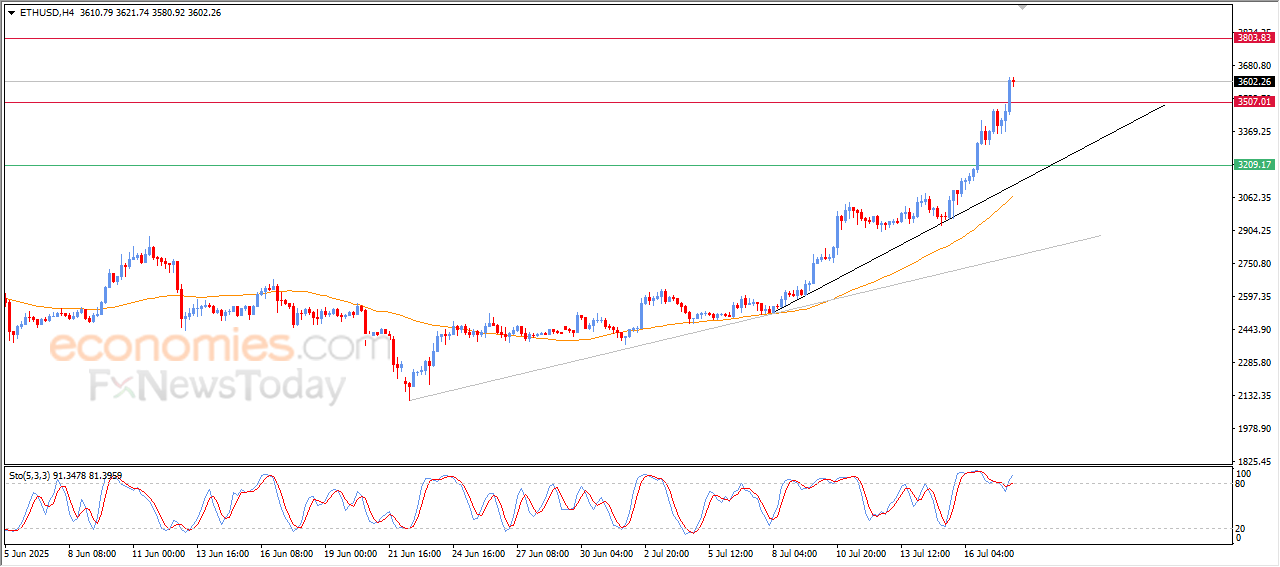The height and width of the screenshot is (567, 1280).
Task: Click the 2904.25 price axis value
Action: (x=1253, y=230)
